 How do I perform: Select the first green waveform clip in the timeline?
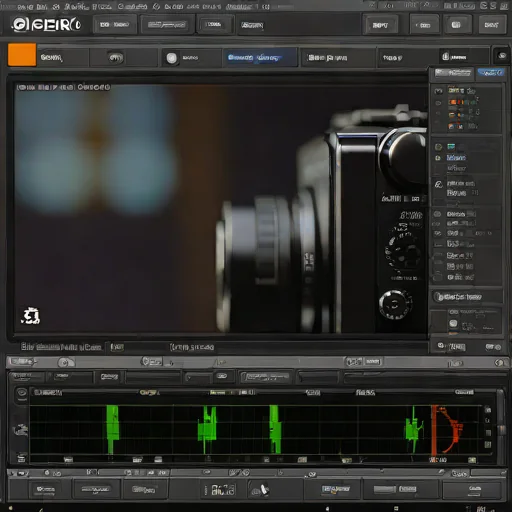112,429
